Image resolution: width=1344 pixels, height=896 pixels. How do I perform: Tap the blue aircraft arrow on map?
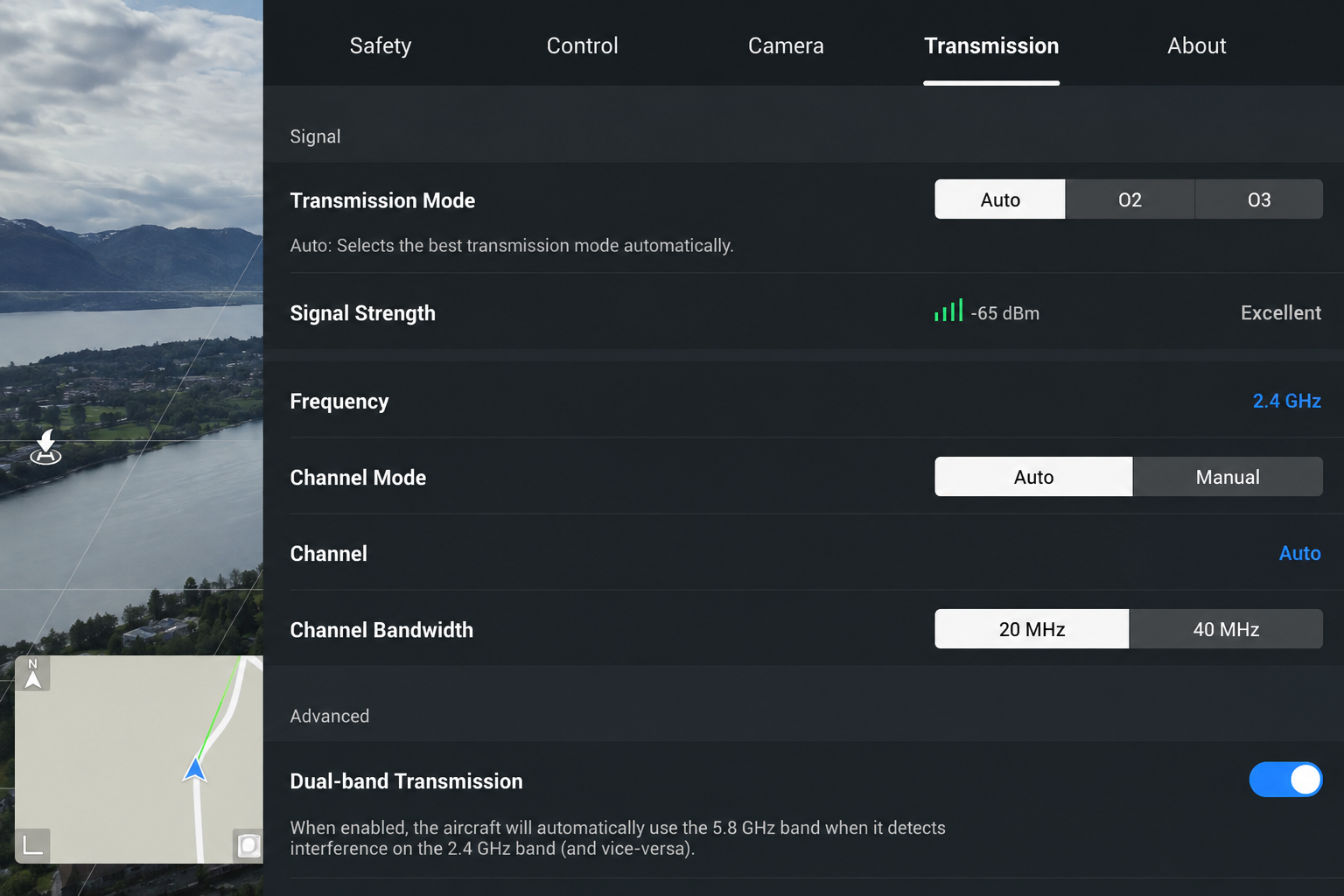195,769
